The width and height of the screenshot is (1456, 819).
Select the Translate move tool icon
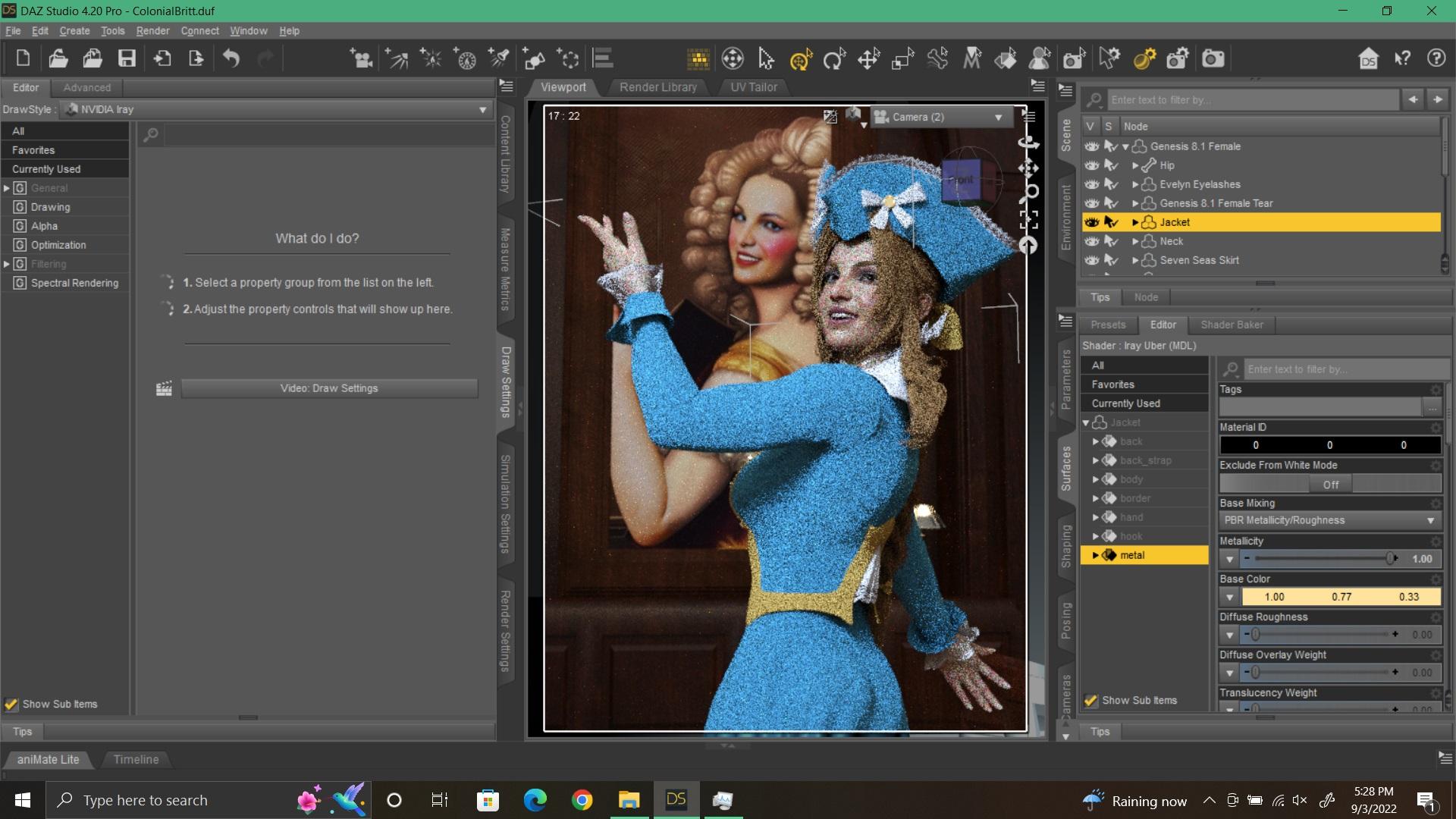[868, 58]
